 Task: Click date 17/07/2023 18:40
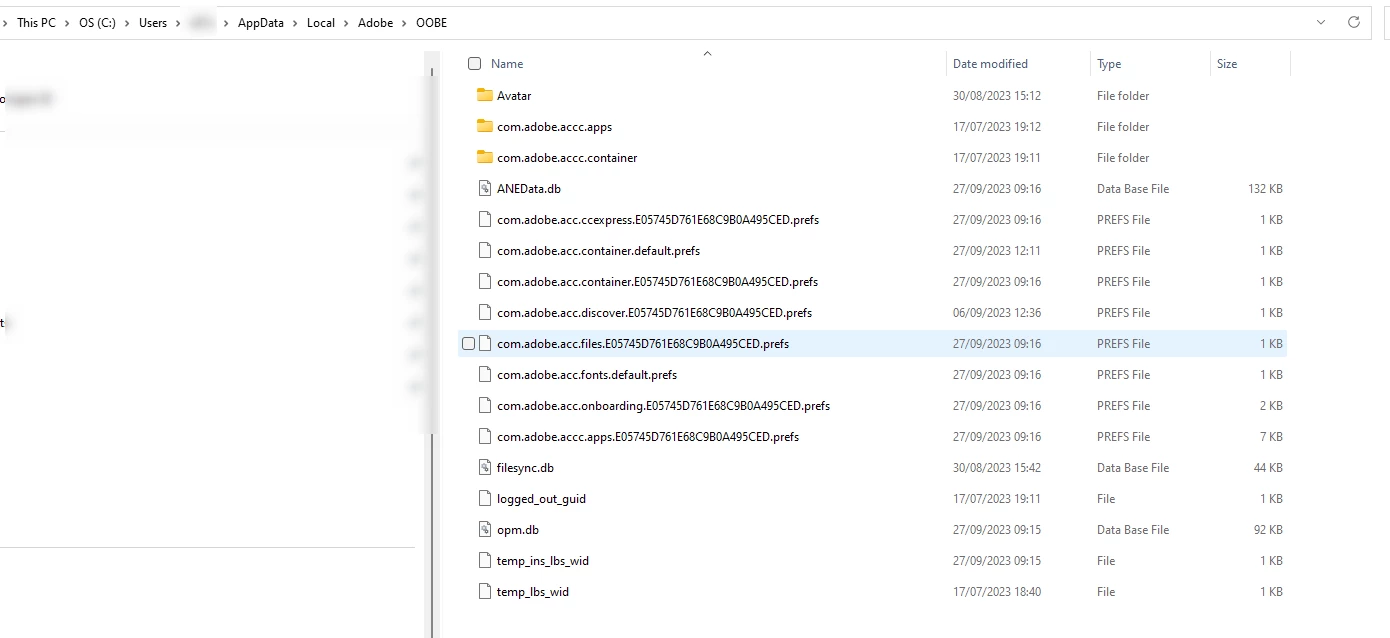(x=997, y=592)
